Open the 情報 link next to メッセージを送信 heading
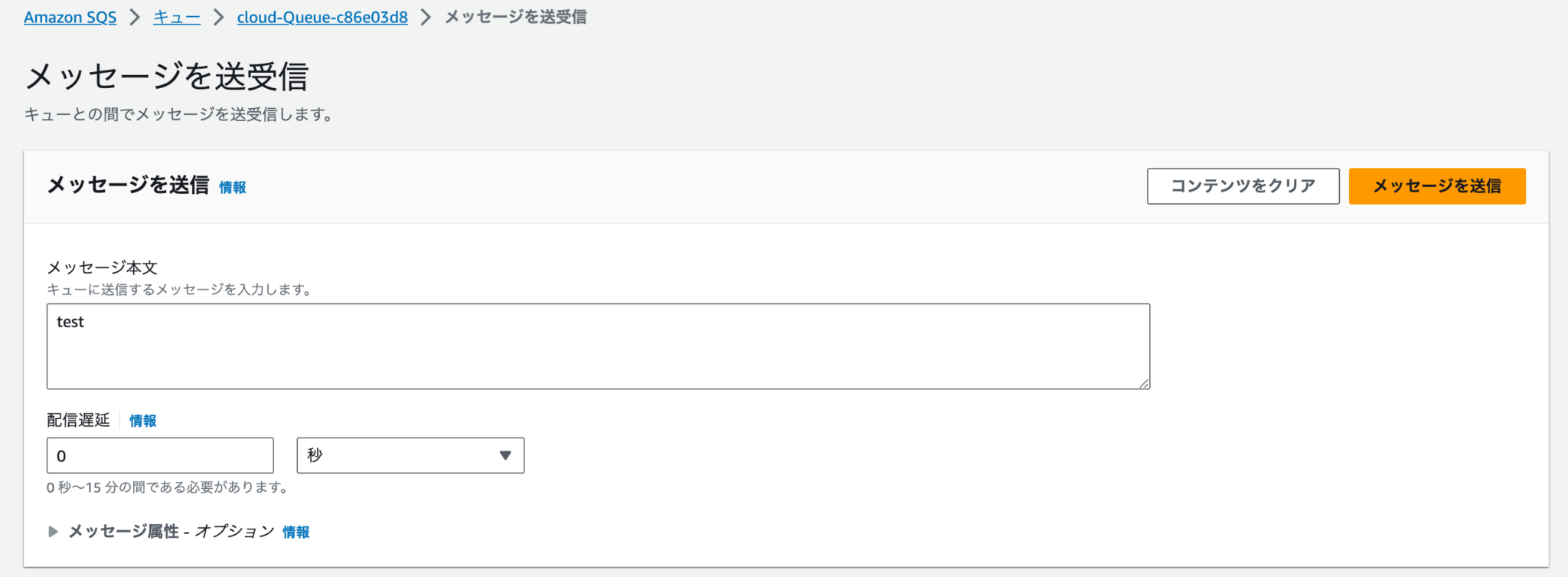 pos(232,187)
